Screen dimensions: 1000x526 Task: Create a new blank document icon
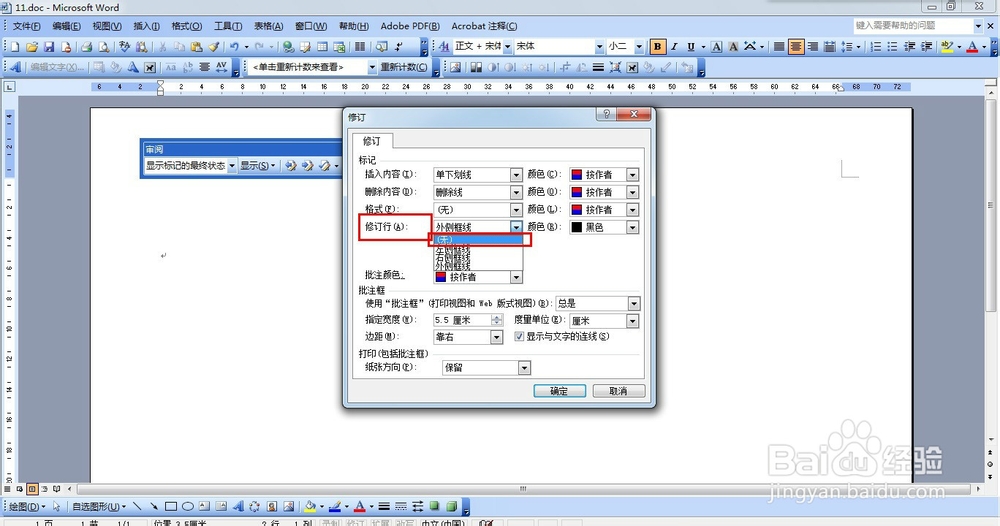pos(15,47)
